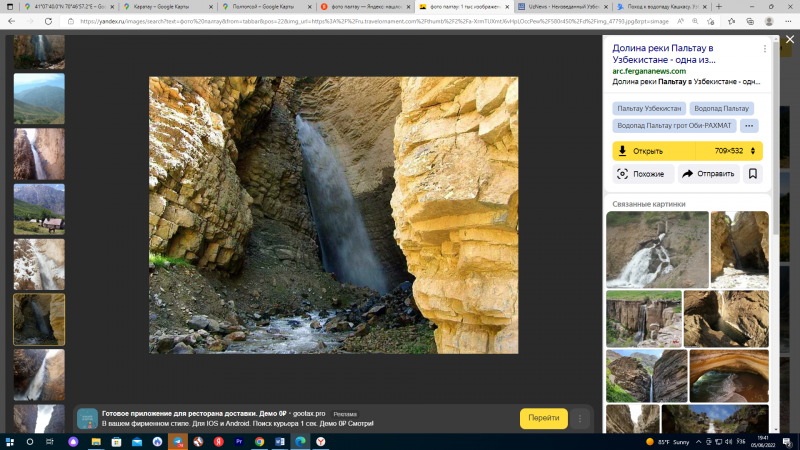Select the thumbnail with houses and mountains
This screenshot has width=800, height=450.
pyautogui.click(x=39, y=209)
